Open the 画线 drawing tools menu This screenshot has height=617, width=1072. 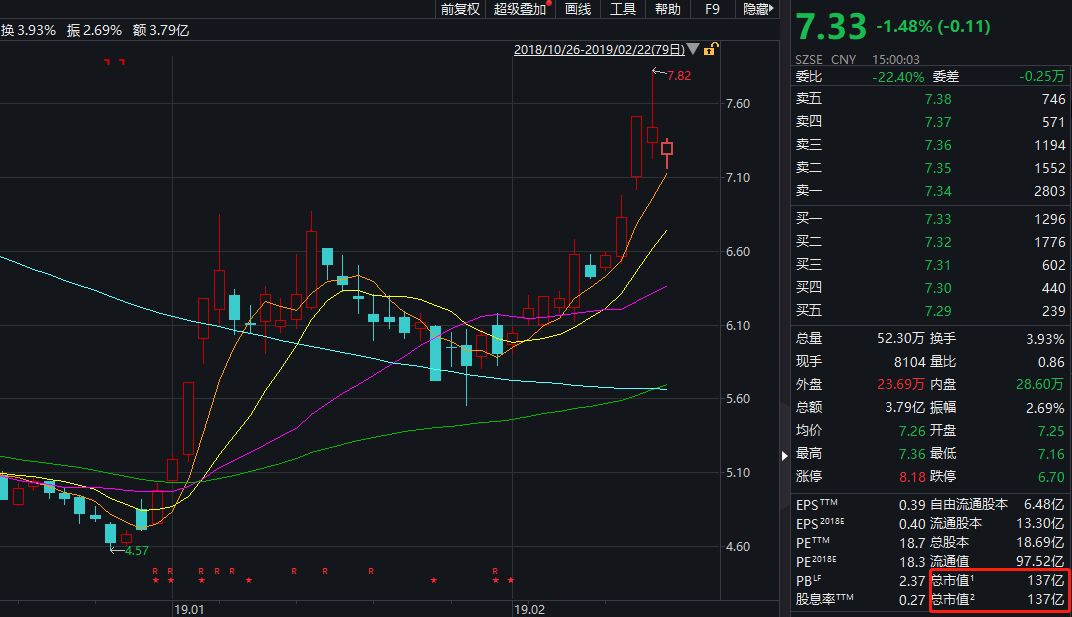click(x=578, y=9)
